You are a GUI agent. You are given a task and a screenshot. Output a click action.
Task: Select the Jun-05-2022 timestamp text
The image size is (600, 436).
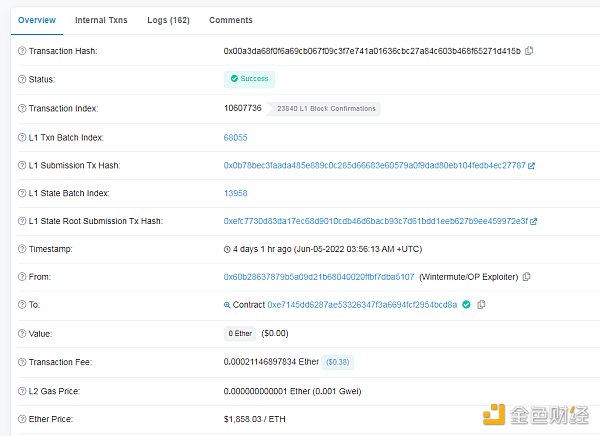pyautogui.click(x=358, y=249)
